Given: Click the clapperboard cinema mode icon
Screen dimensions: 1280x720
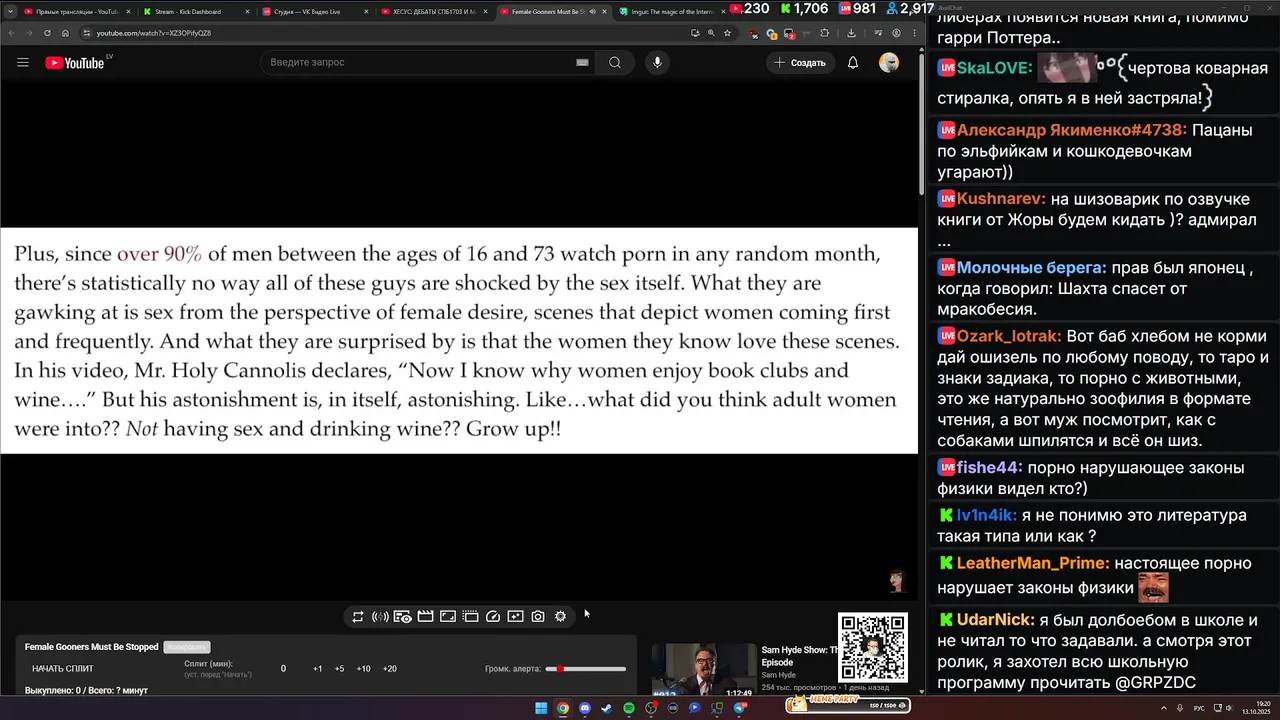Looking at the screenshot, I should click(425, 617).
